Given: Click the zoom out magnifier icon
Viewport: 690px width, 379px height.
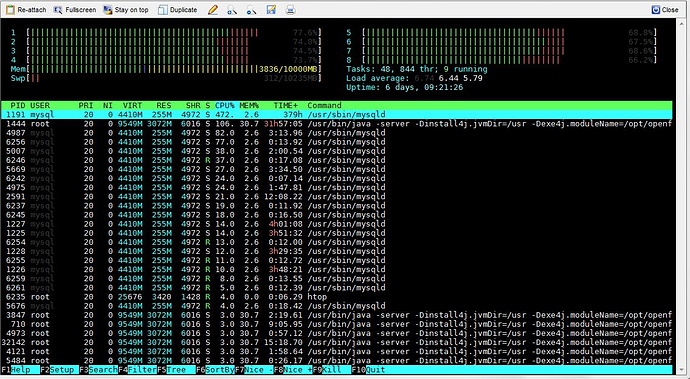Looking at the screenshot, I should click(x=251, y=10).
